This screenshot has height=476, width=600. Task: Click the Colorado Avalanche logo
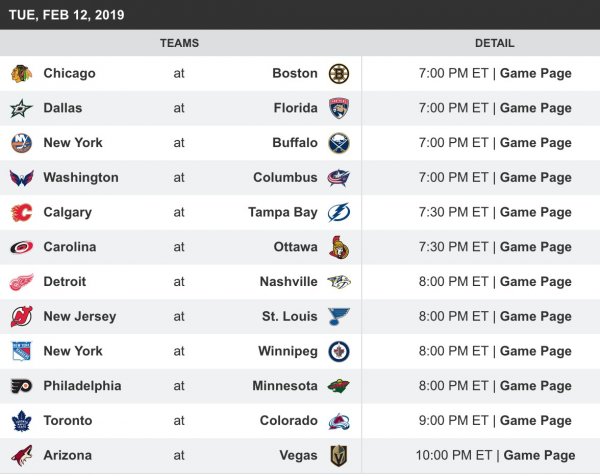point(339,421)
